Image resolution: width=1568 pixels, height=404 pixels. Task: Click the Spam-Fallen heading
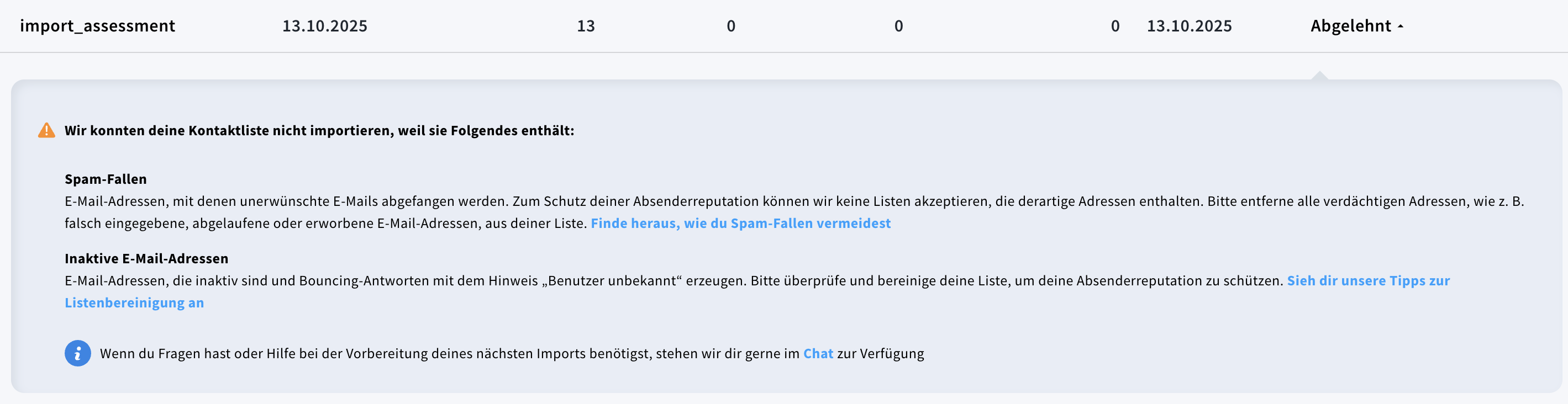click(x=106, y=179)
